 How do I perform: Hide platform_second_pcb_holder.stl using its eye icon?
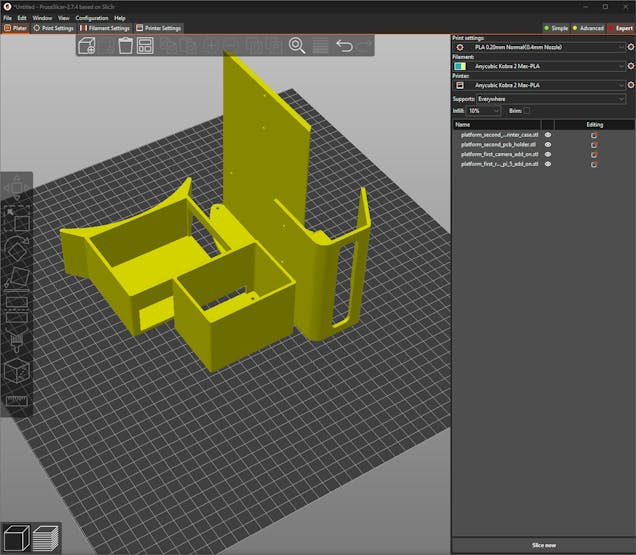pyautogui.click(x=548, y=145)
